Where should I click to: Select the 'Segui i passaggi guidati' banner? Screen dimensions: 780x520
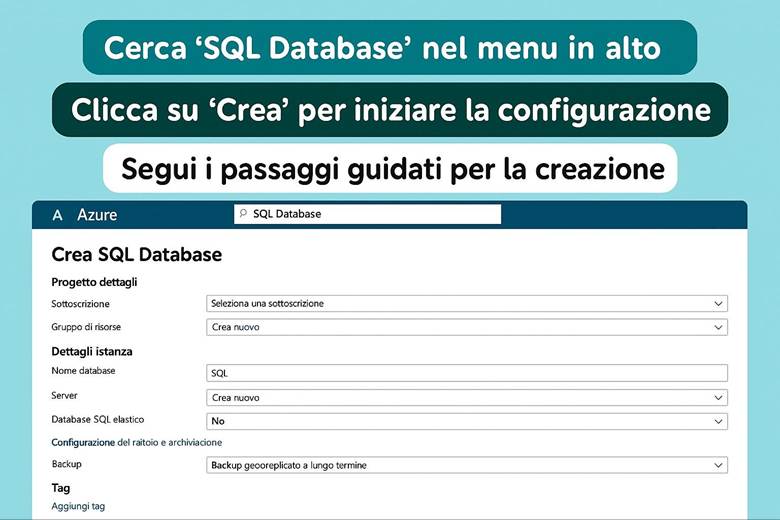pos(389,168)
